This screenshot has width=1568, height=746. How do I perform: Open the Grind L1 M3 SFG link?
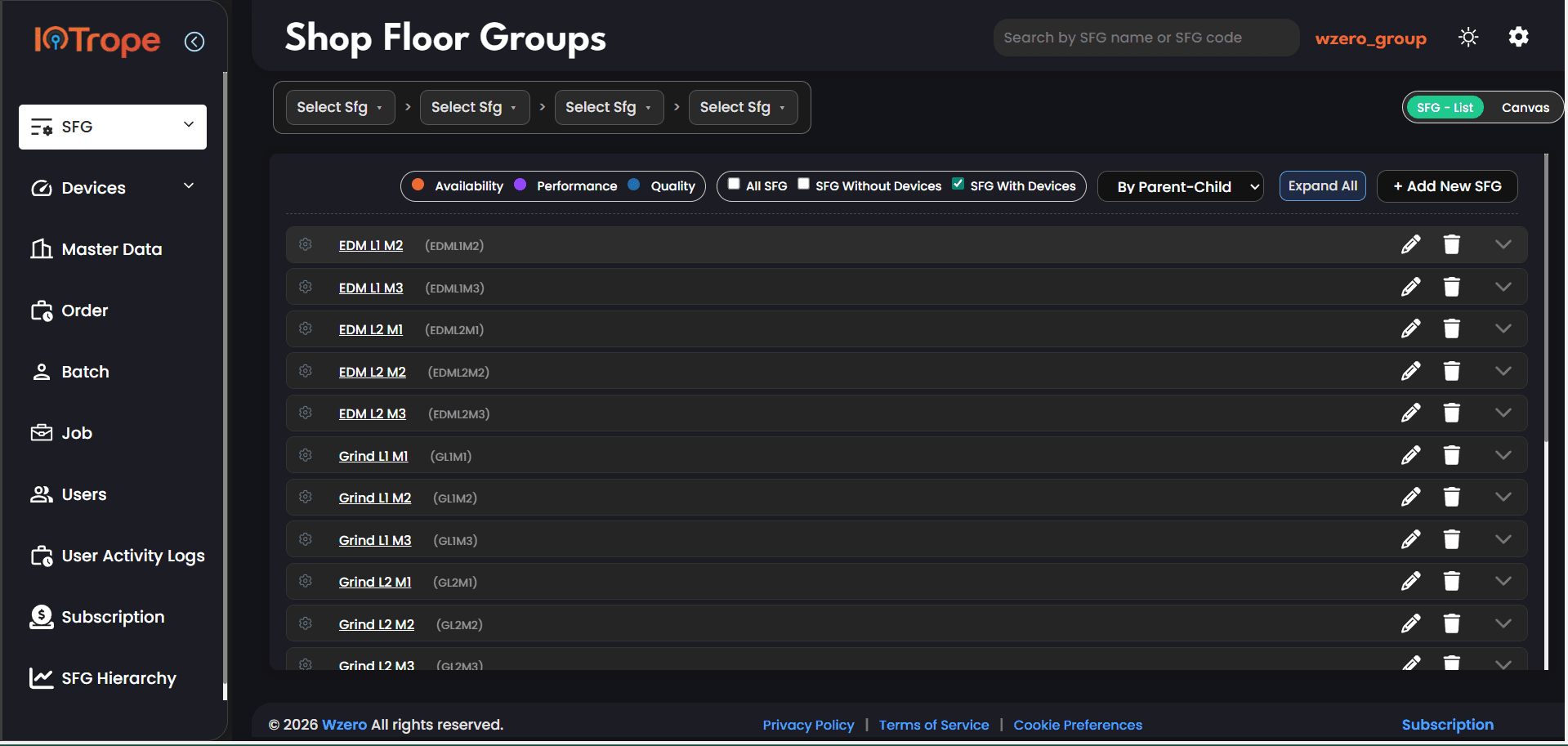(375, 540)
